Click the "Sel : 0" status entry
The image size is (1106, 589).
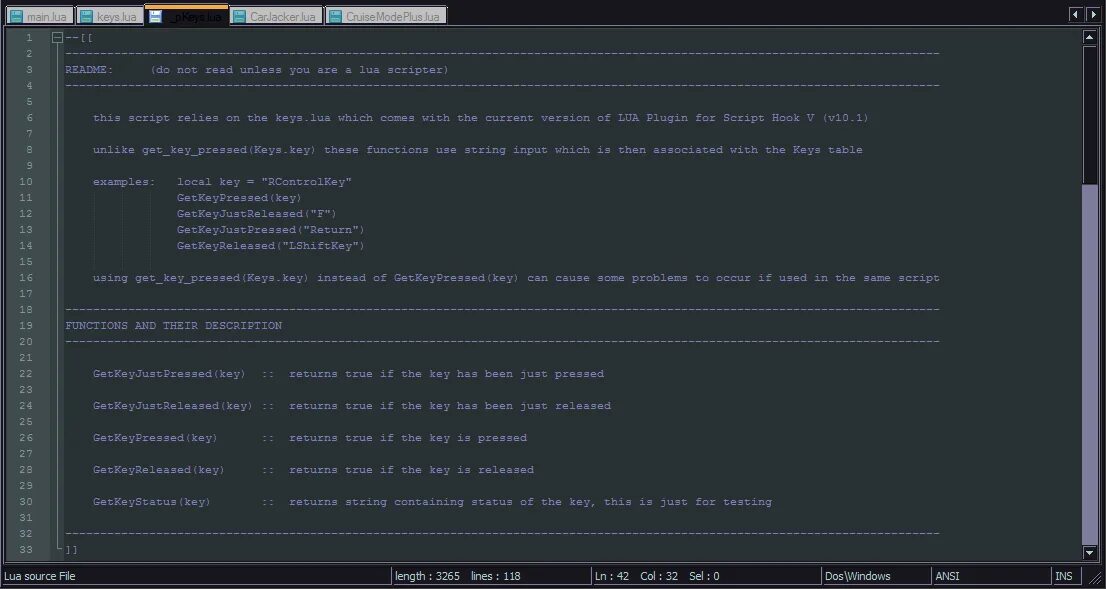point(704,576)
